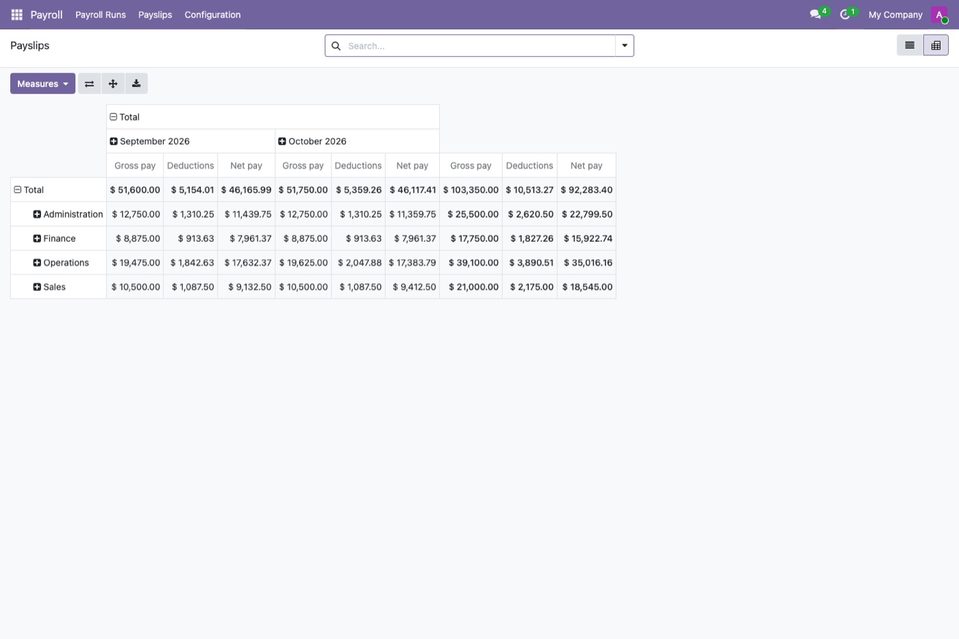
Task: Click Operations cell $ 19,475.00
Action: (135, 263)
